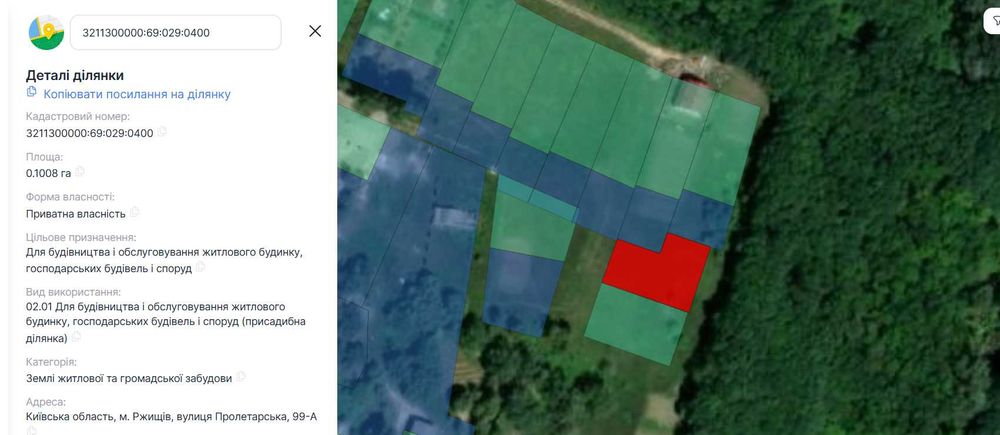Click green parcel directly below red parcel
This screenshot has height=435, width=1000.
tap(636, 325)
